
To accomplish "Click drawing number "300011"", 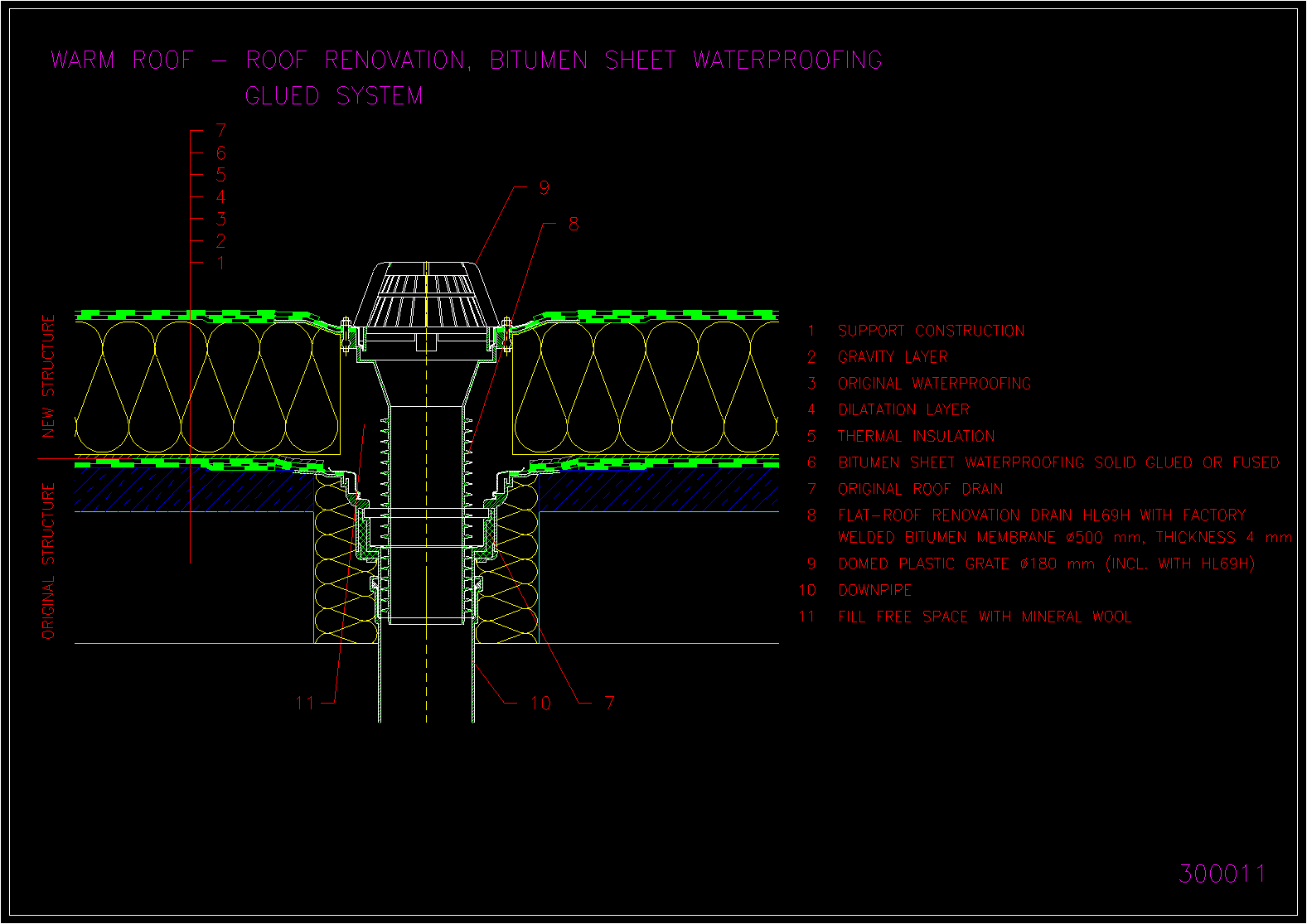I will pos(1222,873).
